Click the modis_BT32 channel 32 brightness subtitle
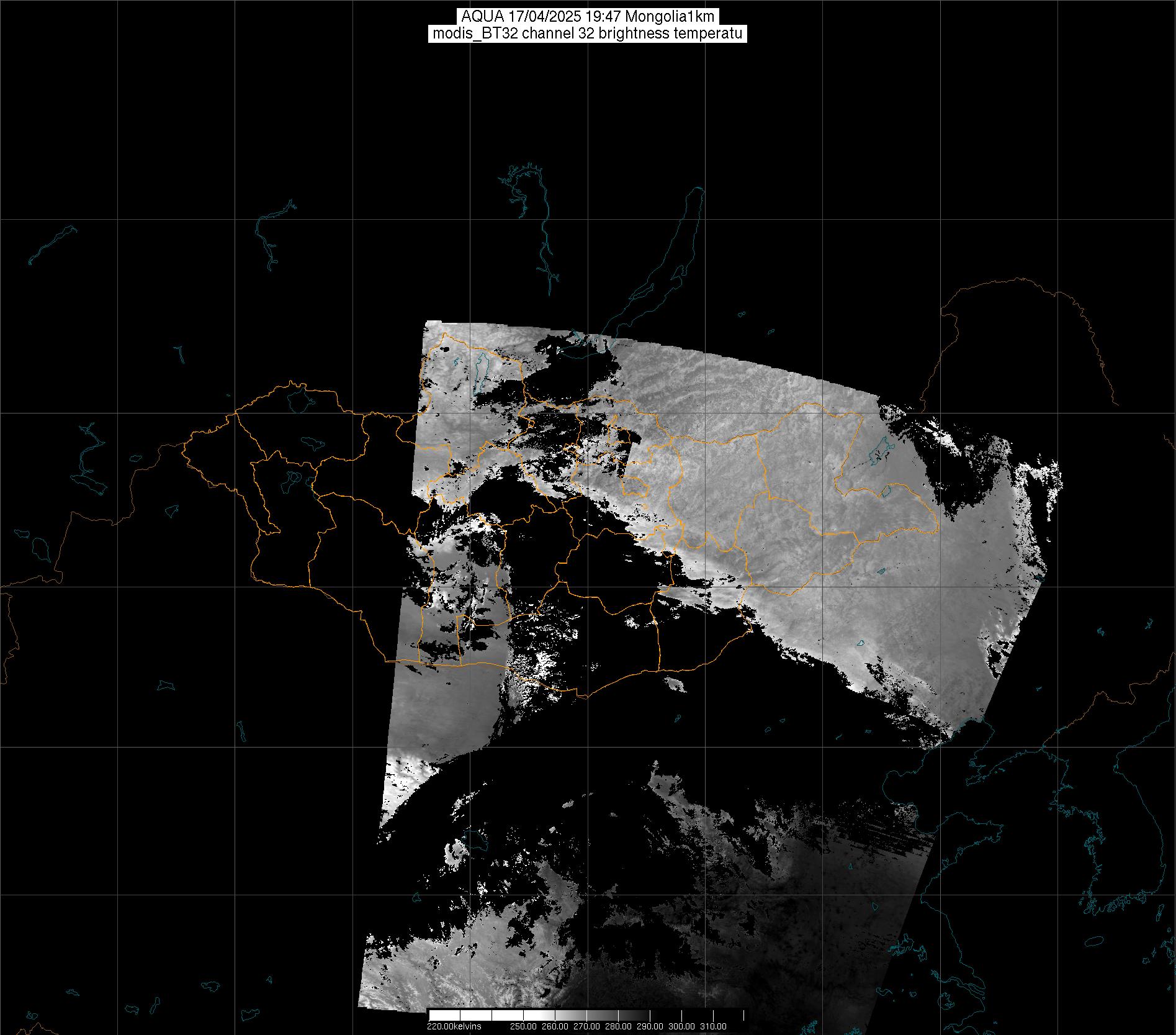The image size is (1176, 1035). point(588,34)
